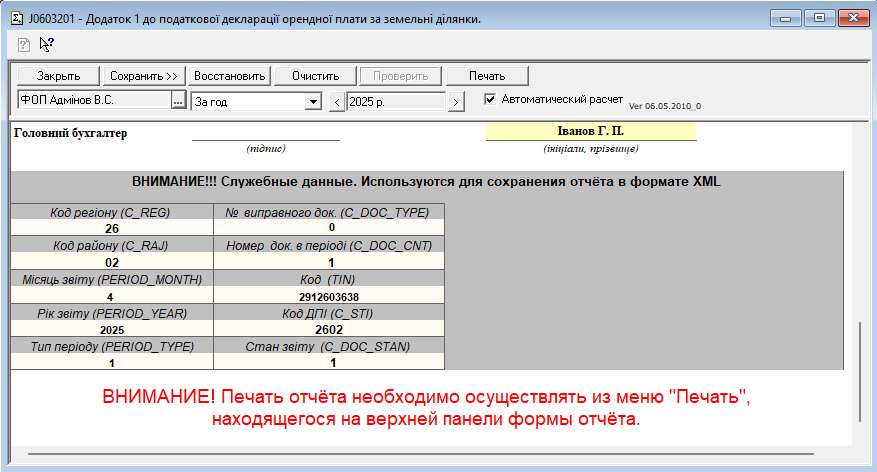Viewport: 877px width, 472px height.
Task: Expand the За год period dropdown
Action: [x=312, y=101]
